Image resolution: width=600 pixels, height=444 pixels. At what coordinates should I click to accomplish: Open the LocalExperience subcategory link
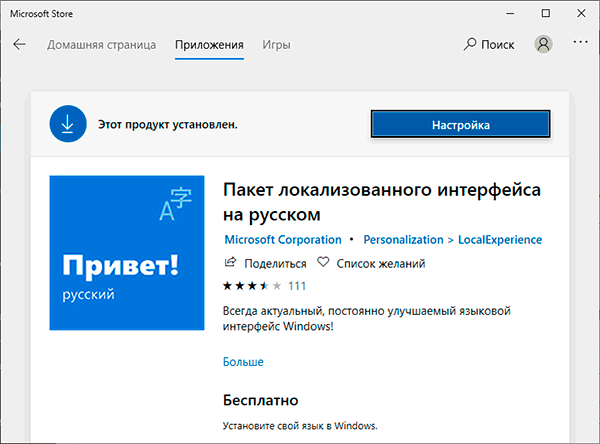tap(500, 240)
